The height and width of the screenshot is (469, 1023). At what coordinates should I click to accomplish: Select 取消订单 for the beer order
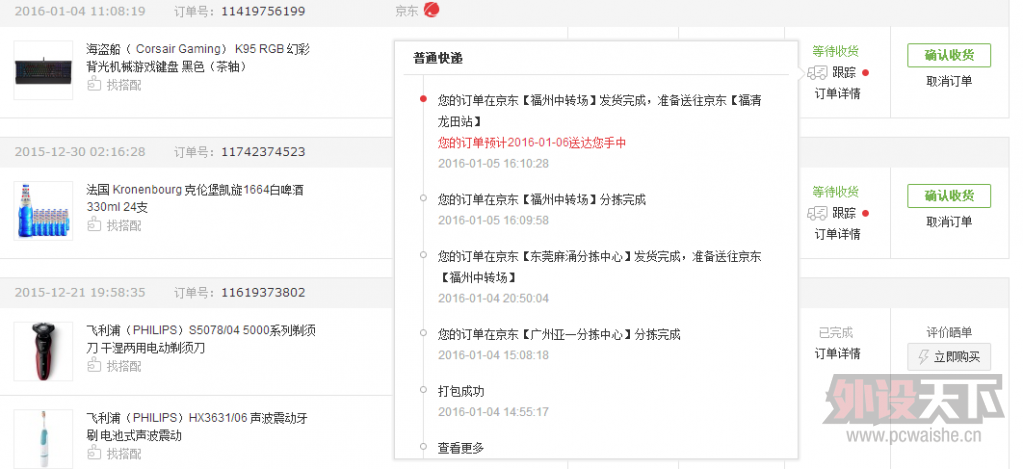pyautogui.click(x=948, y=222)
